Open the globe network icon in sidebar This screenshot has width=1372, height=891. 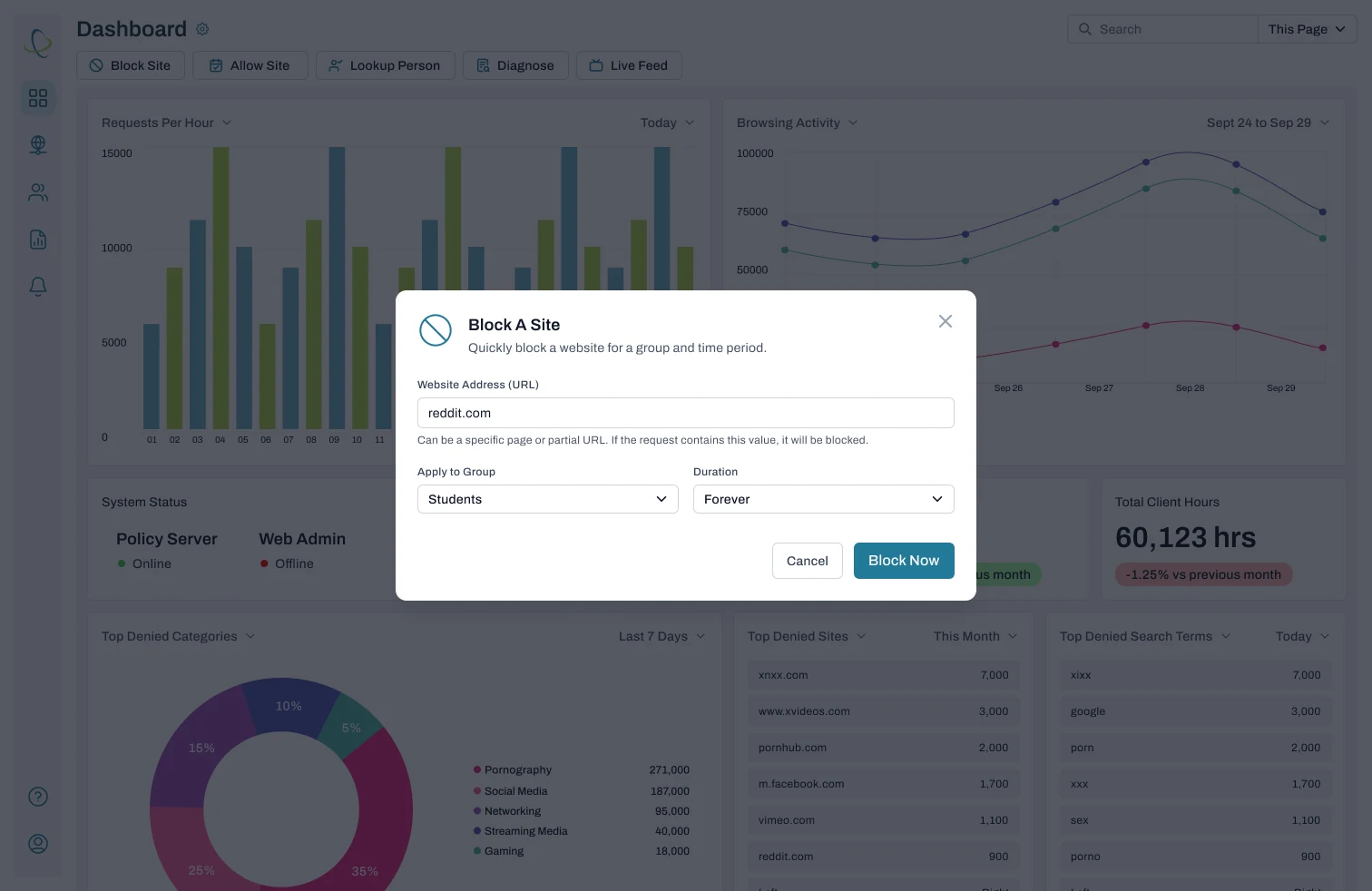pyautogui.click(x=38, y=145)
